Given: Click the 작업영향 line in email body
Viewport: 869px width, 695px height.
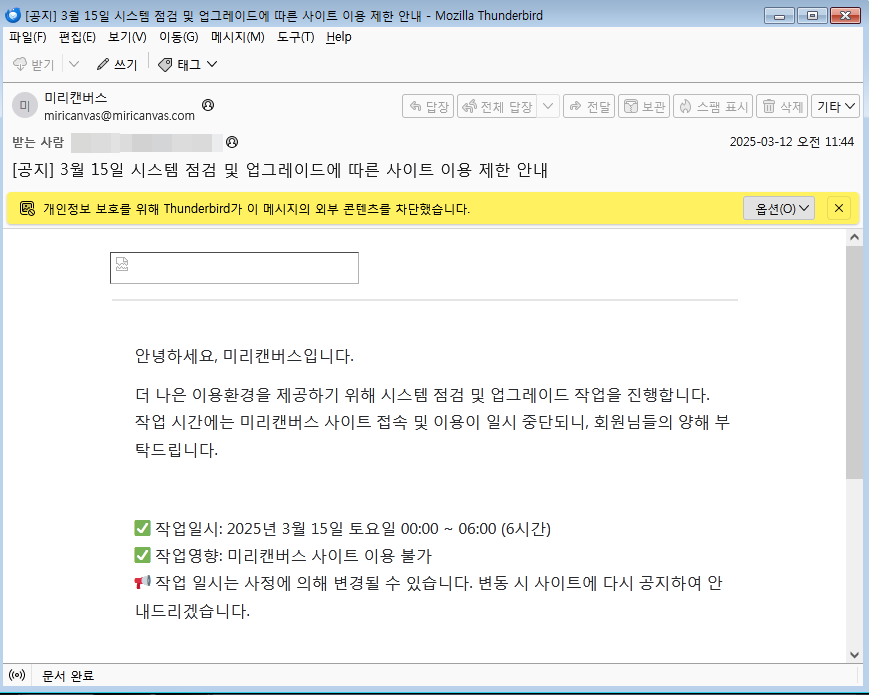Looking at the screenshot, I should [283, 555].
